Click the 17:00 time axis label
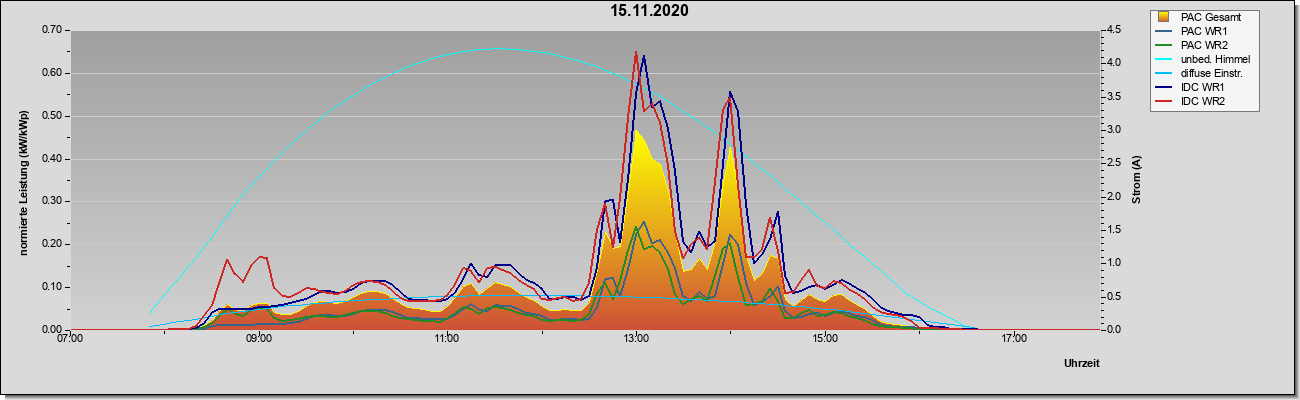The height and width of the screenshot is (400, 1300). coord(1013,338)
